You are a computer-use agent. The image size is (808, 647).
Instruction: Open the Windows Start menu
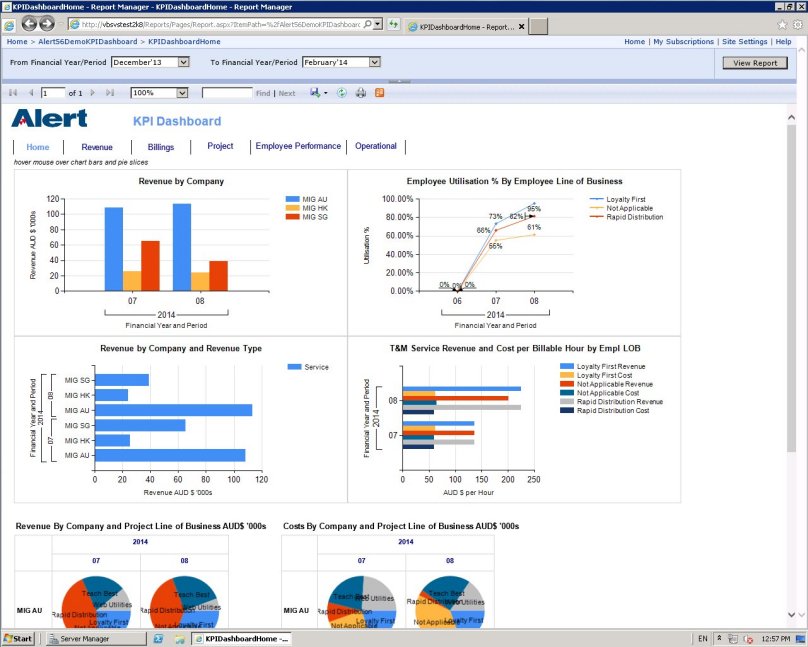tap(18, 639)
